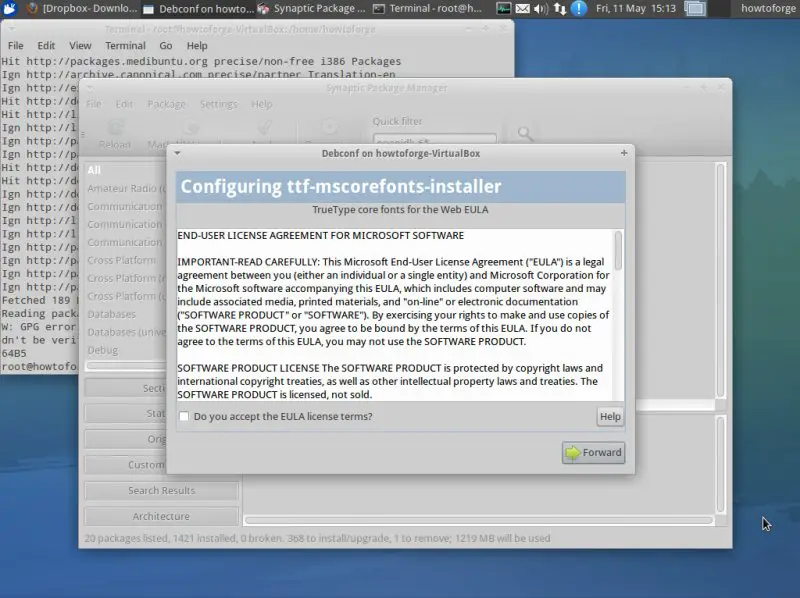Select the All section in Synaptic
The image size is (800, 598).
[126, 170]
